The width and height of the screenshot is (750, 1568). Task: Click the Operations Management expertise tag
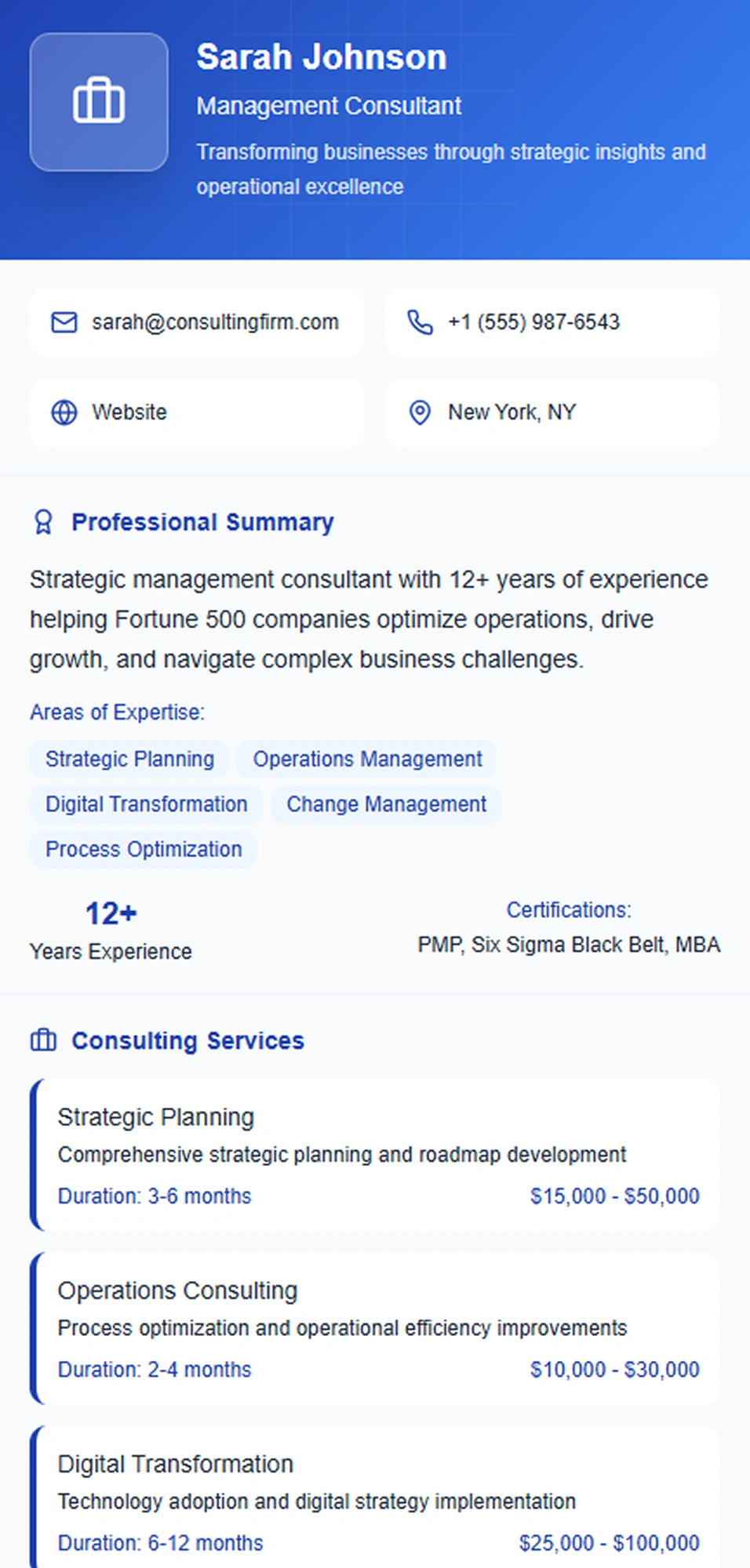[367, 759]
